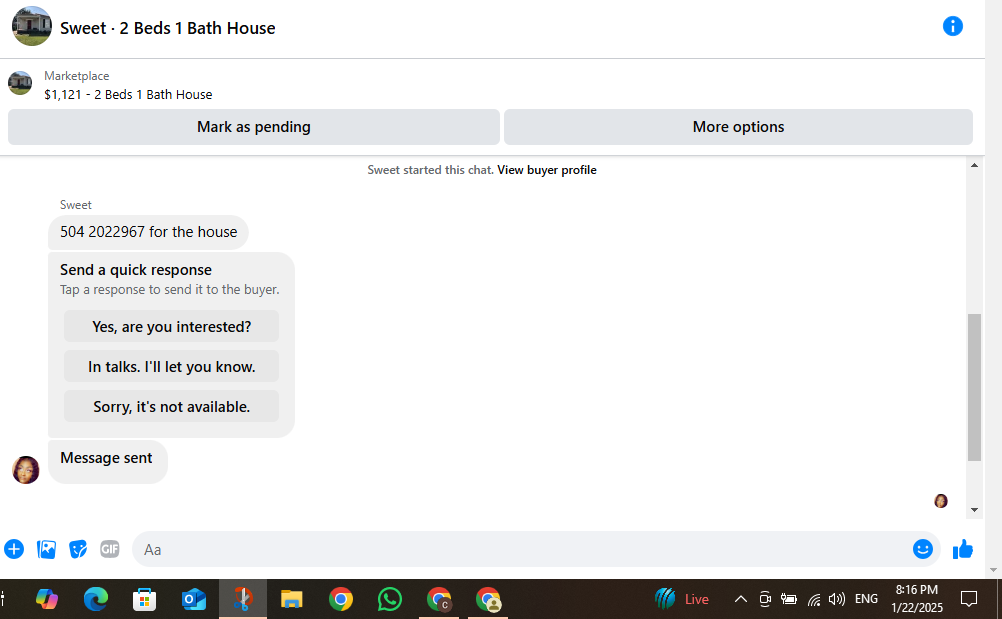Switch ENG input language
Image resolution: width=1002 pixels, height=619 pixels.
(866, 599)
